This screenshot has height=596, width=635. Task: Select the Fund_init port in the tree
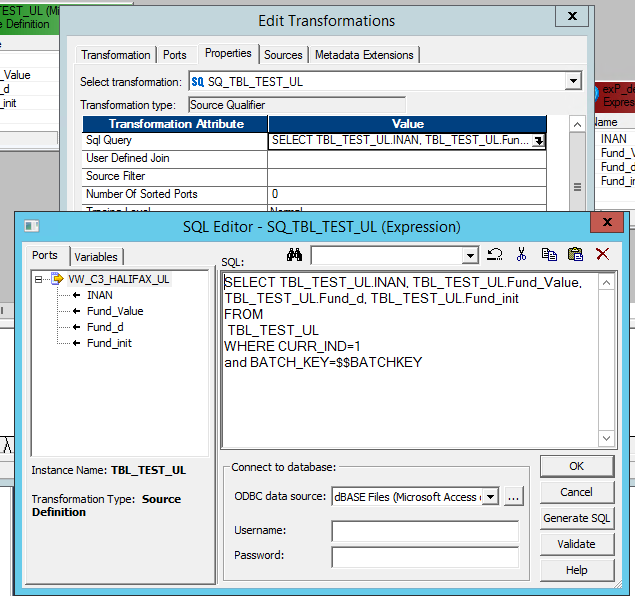coord(109,343)
